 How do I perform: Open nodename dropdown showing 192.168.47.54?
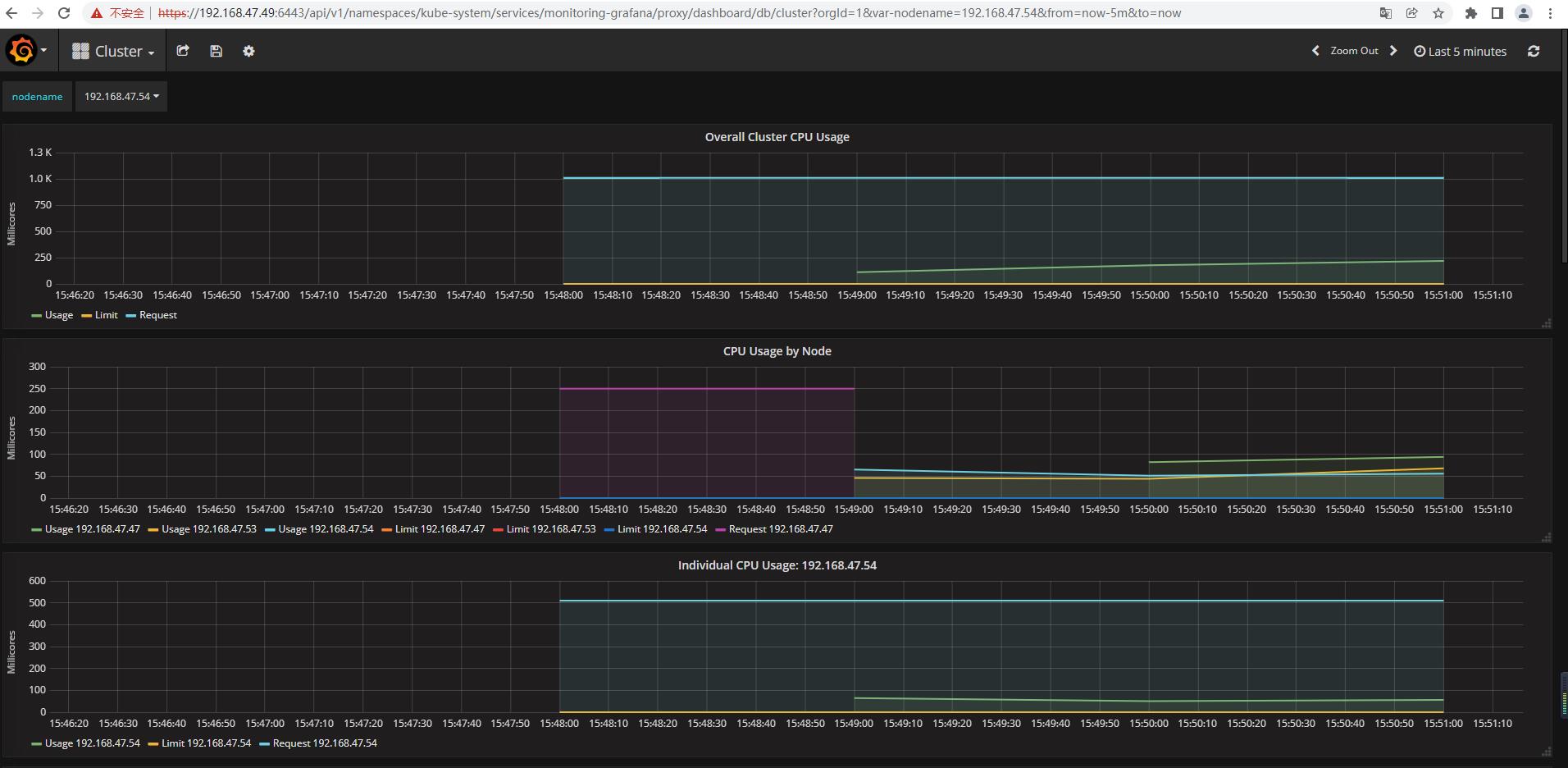tap(121, 96)
